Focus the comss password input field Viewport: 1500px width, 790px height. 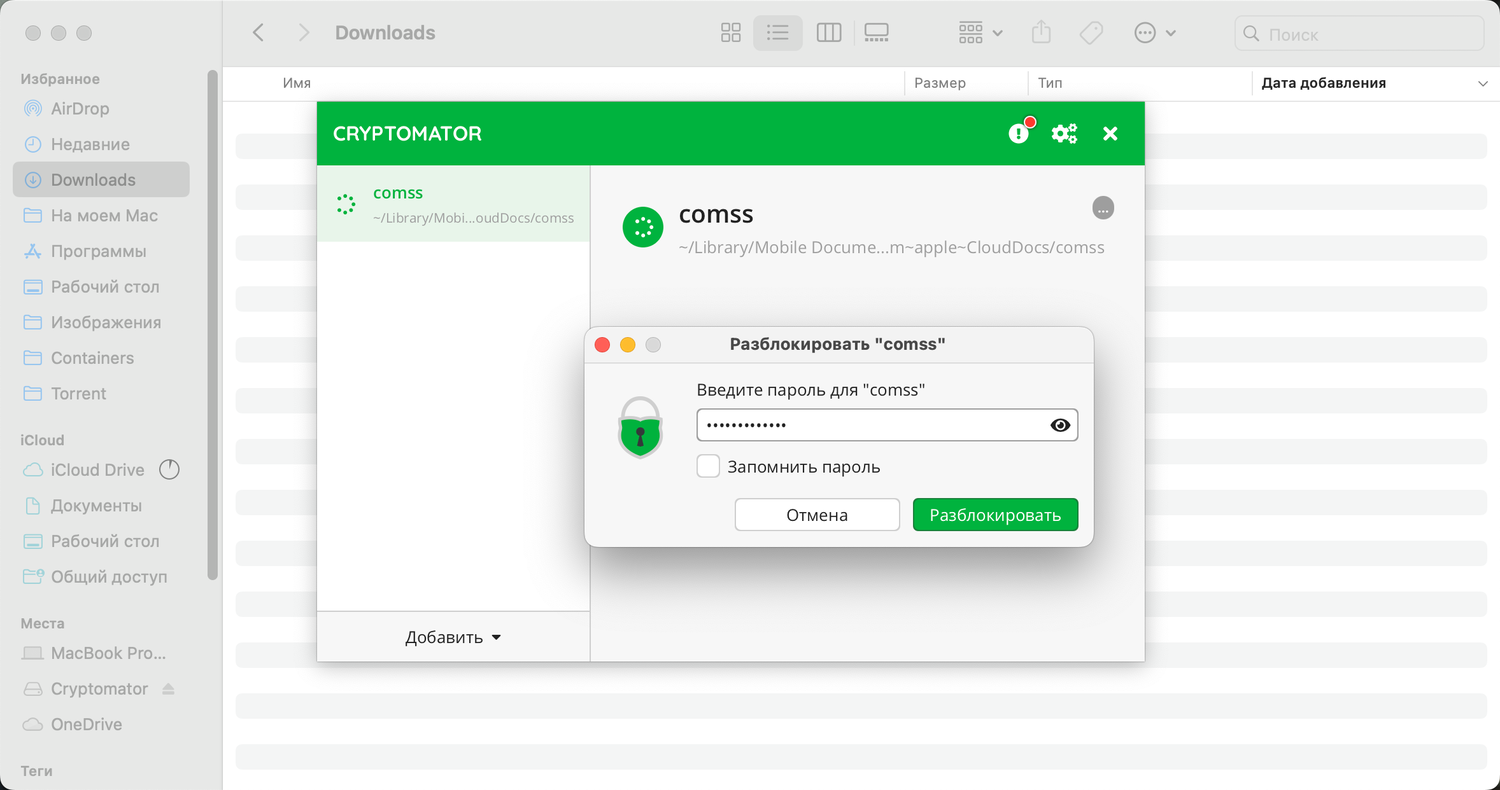coord(887,425)
